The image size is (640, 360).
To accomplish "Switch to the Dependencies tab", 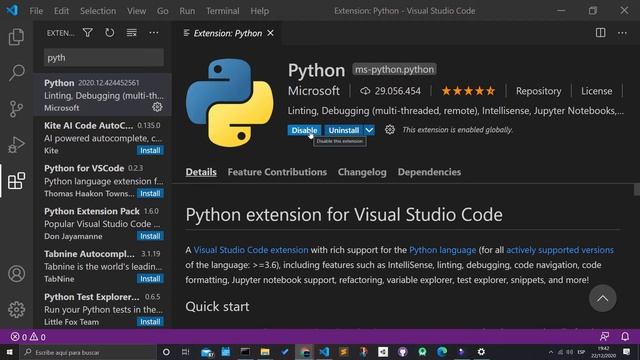I will 429,172.
